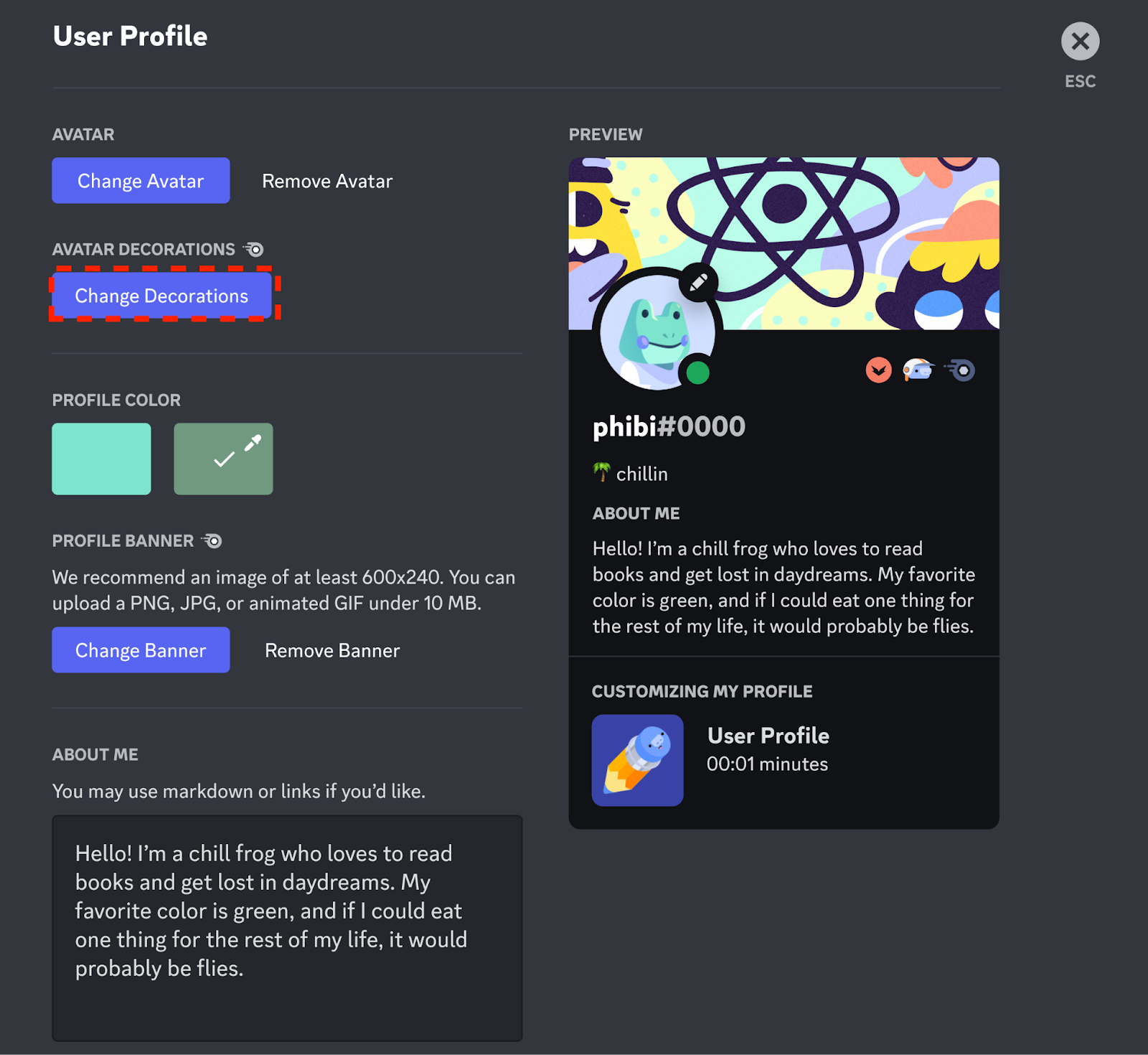1148x1055 pixels.
Task: Click the Nitro icon beside Avatar Decorations
Action: [x=253, y=250]
